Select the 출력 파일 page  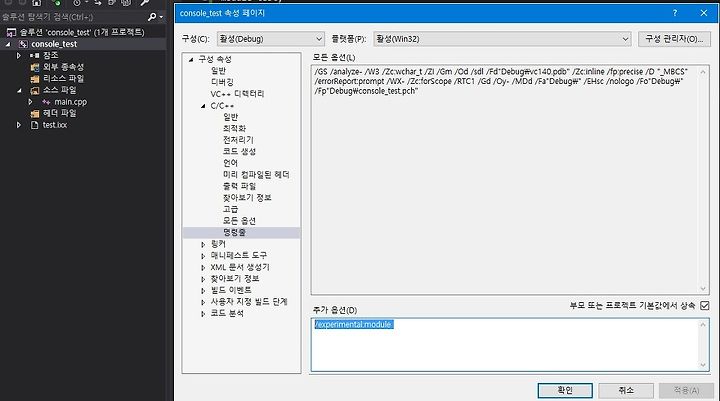point(239,186)
